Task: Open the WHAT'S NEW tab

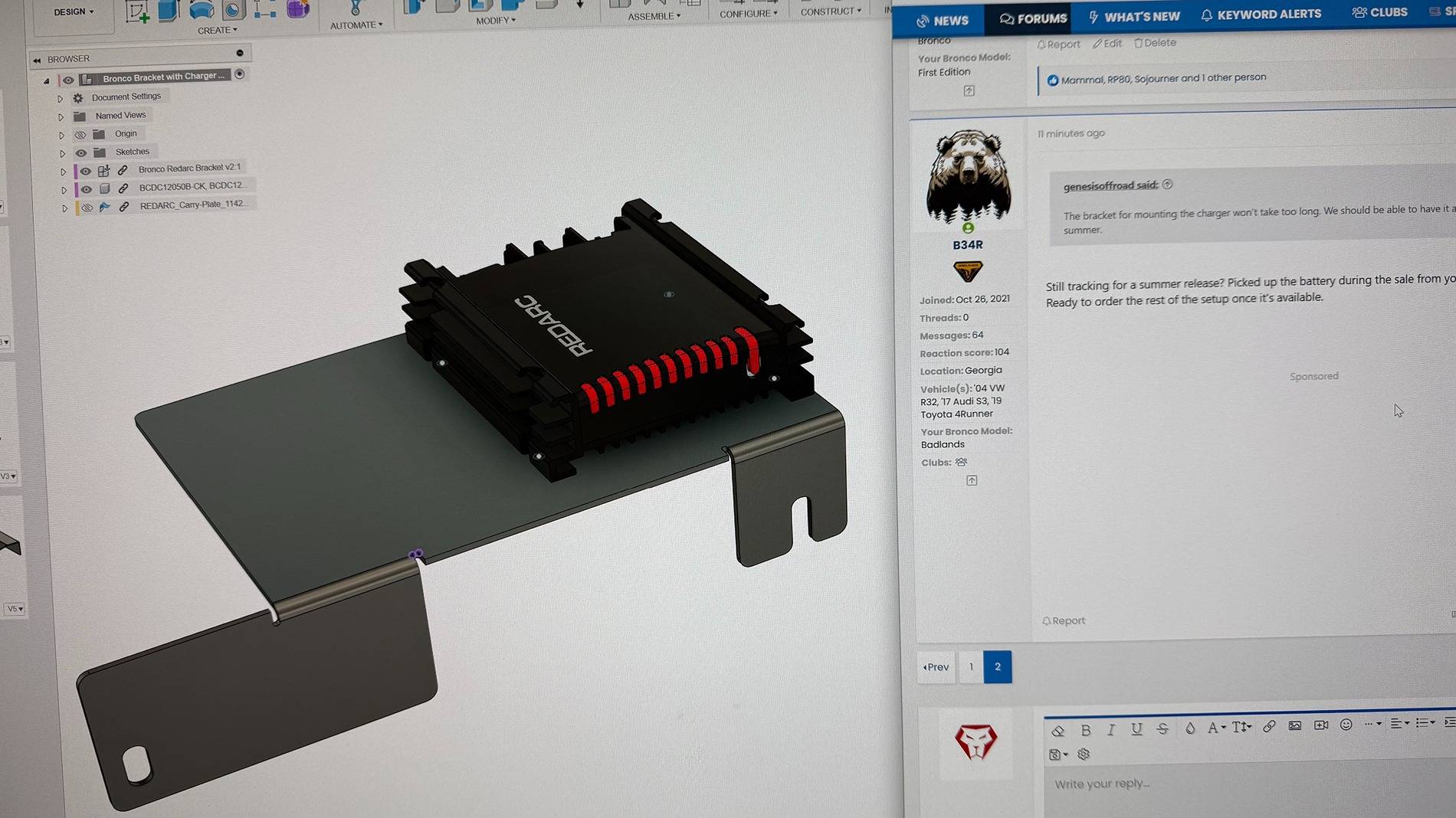Action: click(1134, 16)
